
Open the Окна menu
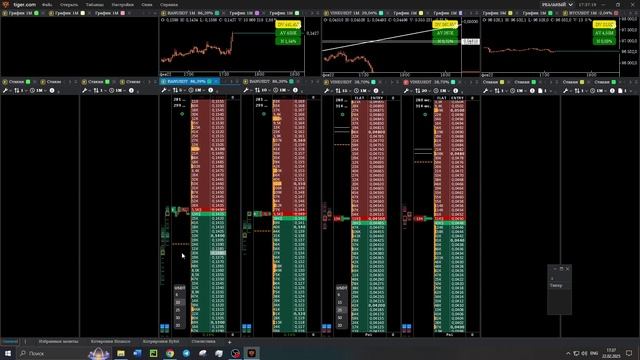click(x=147, y=4)
